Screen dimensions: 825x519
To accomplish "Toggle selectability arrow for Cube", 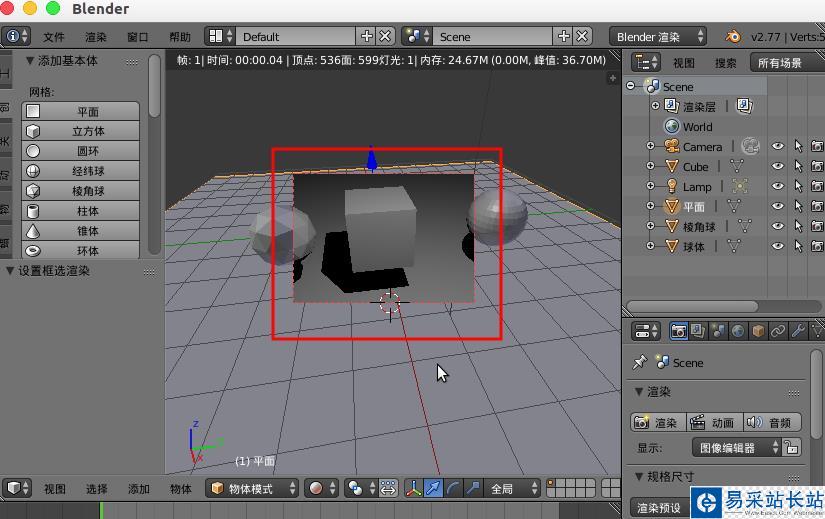I will pyautogui.click(x=798, y=166).
